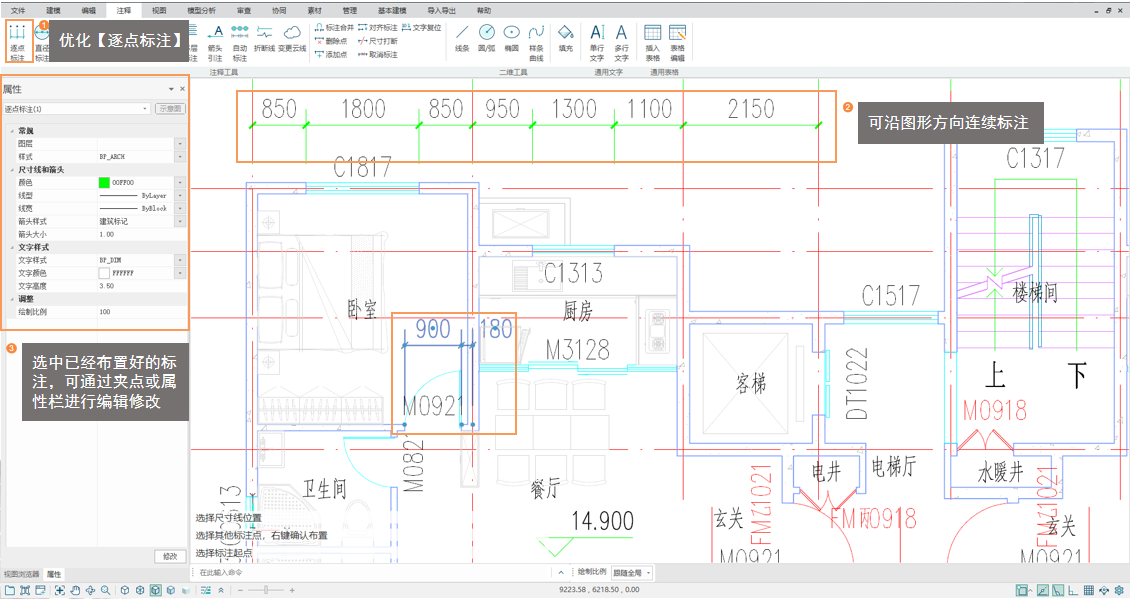Open the 跟随全局 scale dropdown
1132x599 pixels.
[633, 573]
